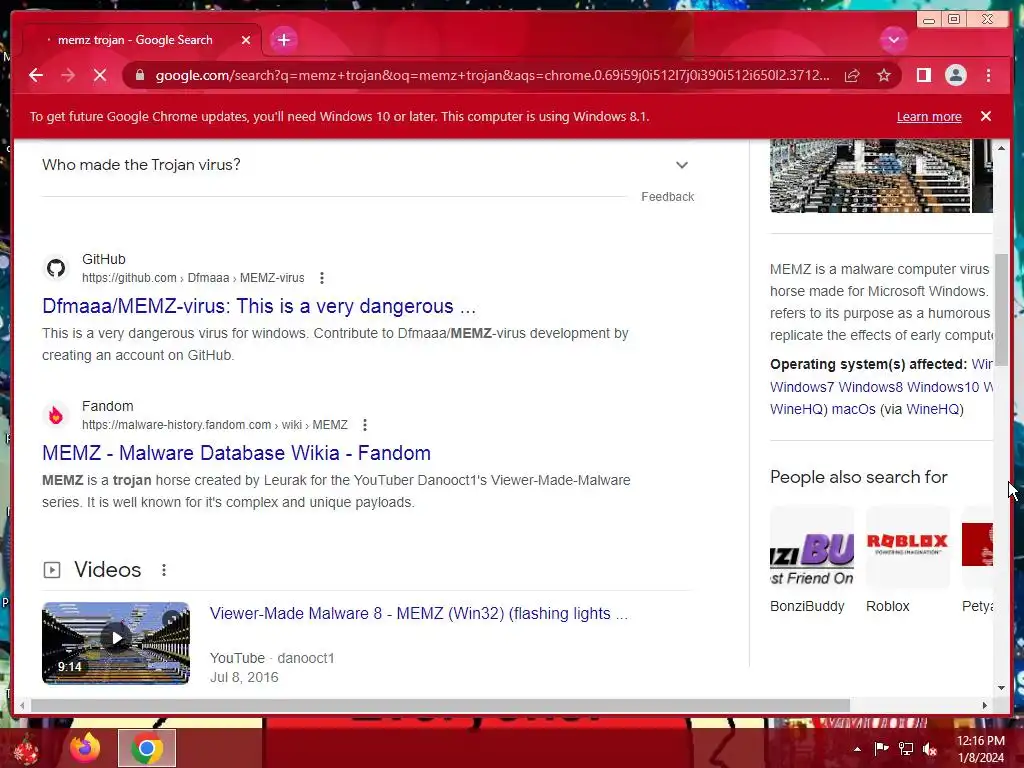The height and width of the screenshot is (768, 1024).
Task: Open the Videos section options menu
Action: (x=164, y=570)
